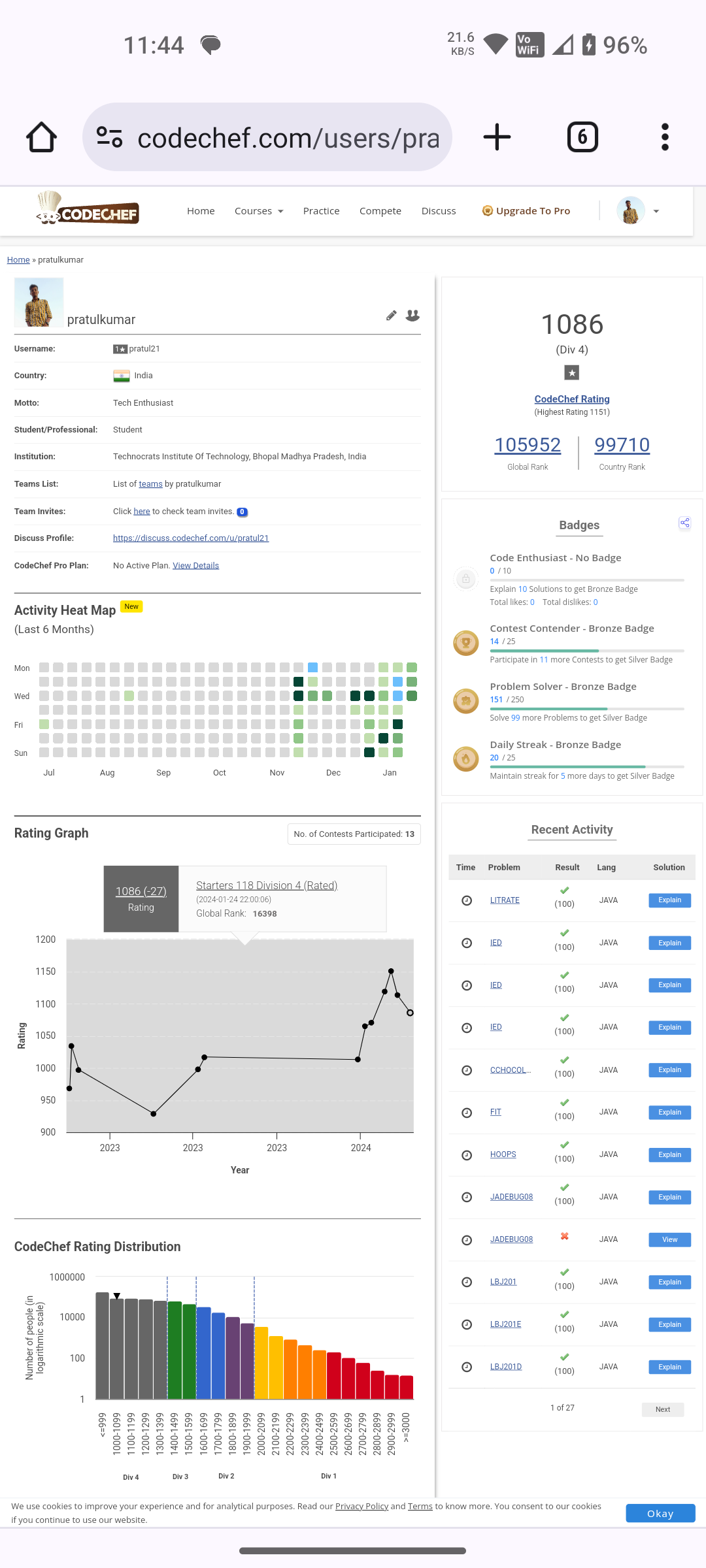
Task: Click View Details for Pro plan
Action: pos(196,566)
